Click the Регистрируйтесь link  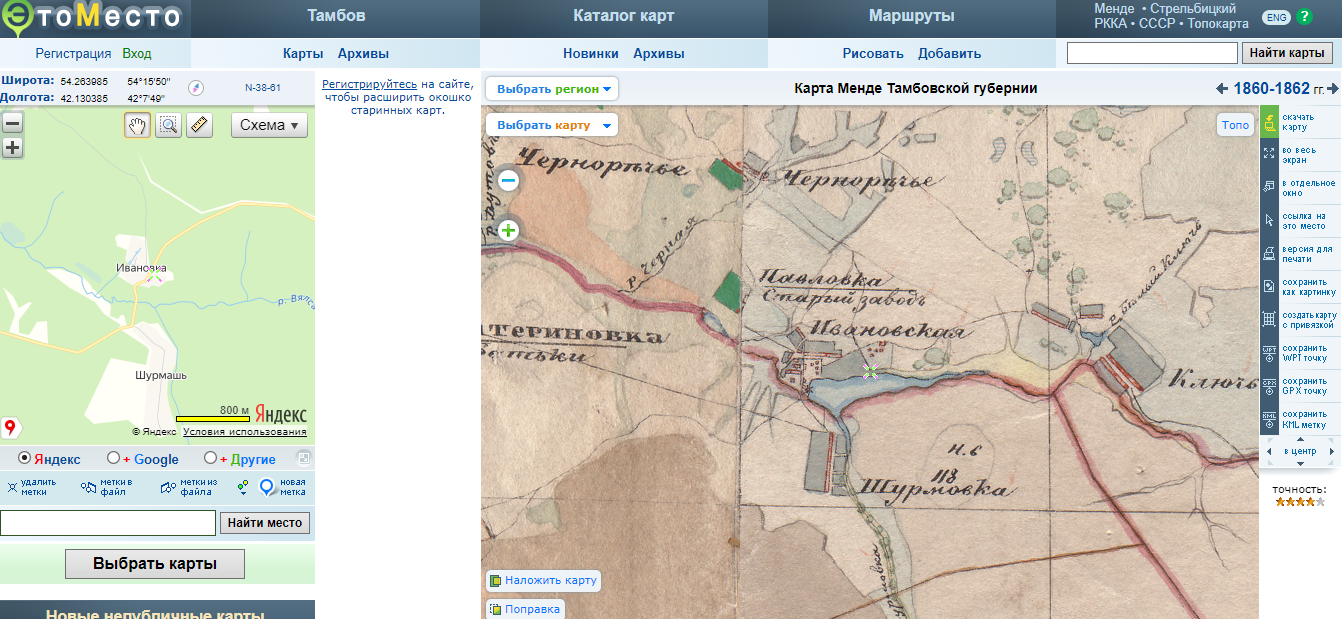[x=369, y=85]
